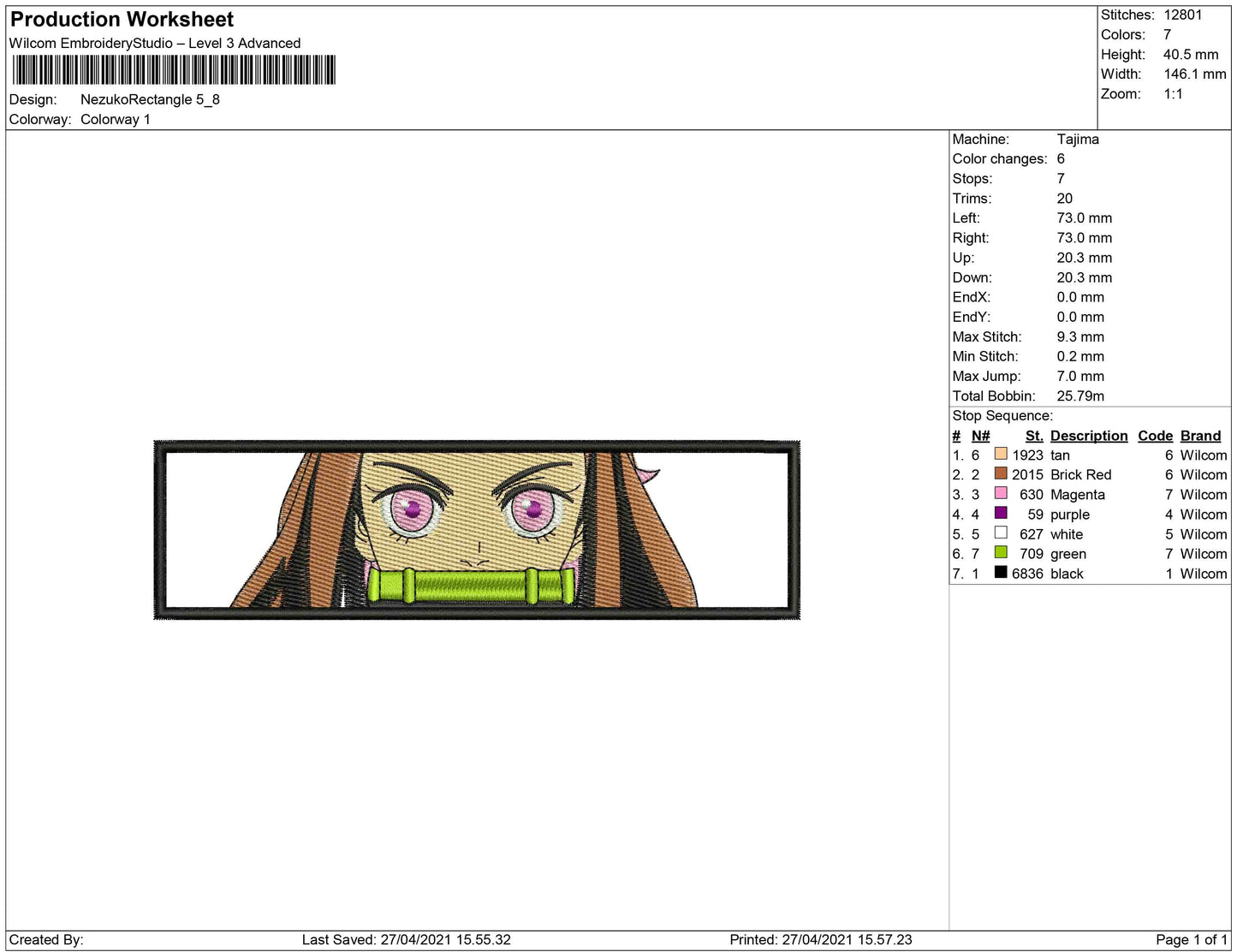The width and height of the screenshot is (1237, 952).
Task: Click the "Created By:" footer label
Action: pos(46,939)
